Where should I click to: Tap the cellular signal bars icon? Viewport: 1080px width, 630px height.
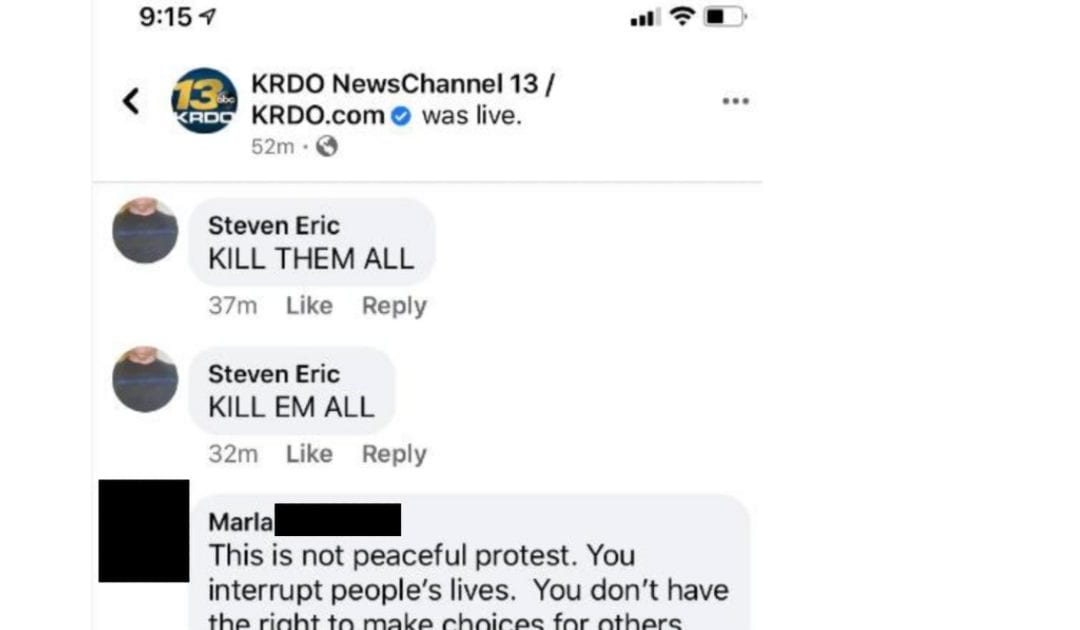(645, 17)
